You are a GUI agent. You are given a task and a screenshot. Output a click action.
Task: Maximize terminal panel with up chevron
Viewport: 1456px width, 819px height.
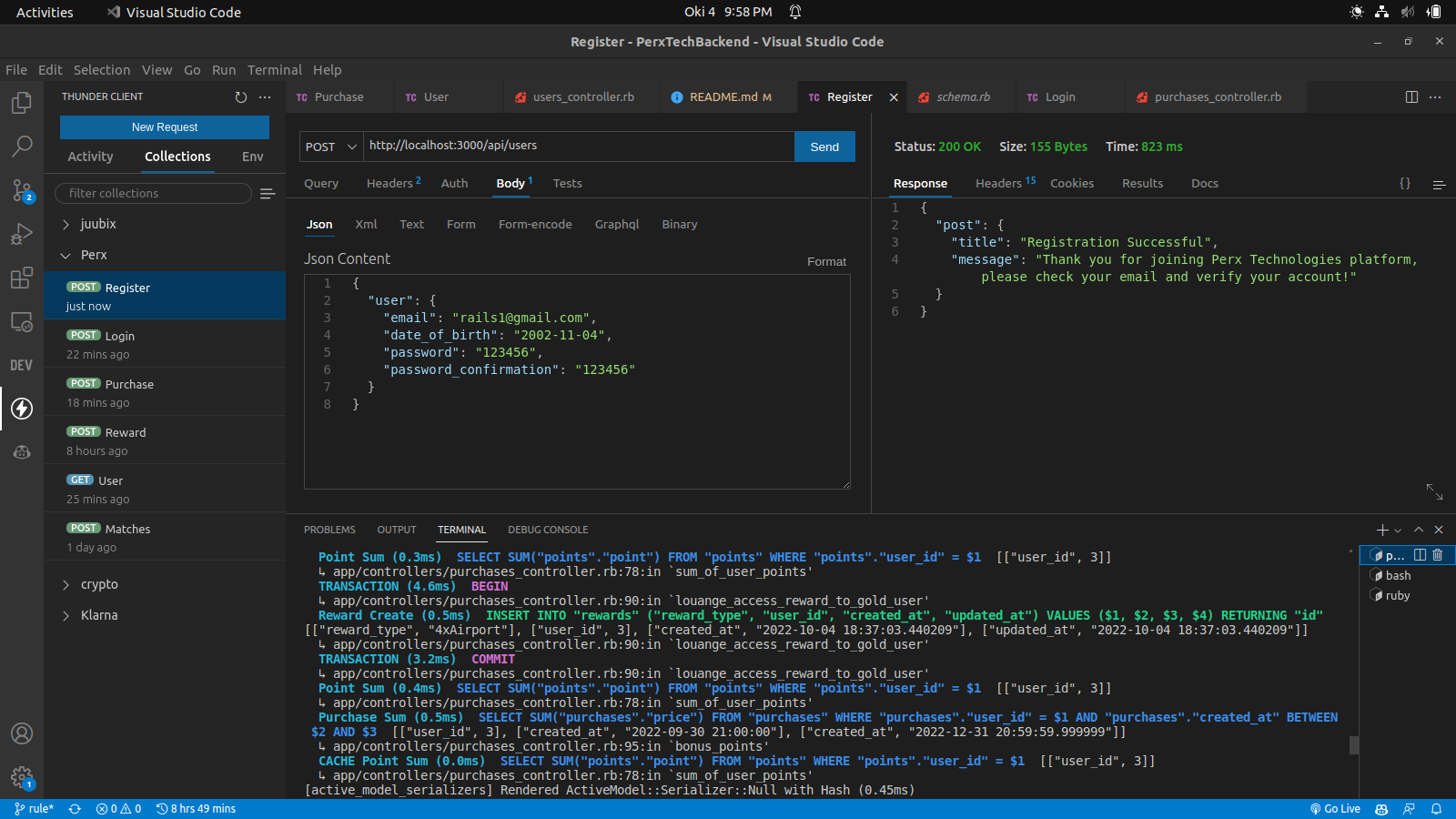[x=1419, y=530]
